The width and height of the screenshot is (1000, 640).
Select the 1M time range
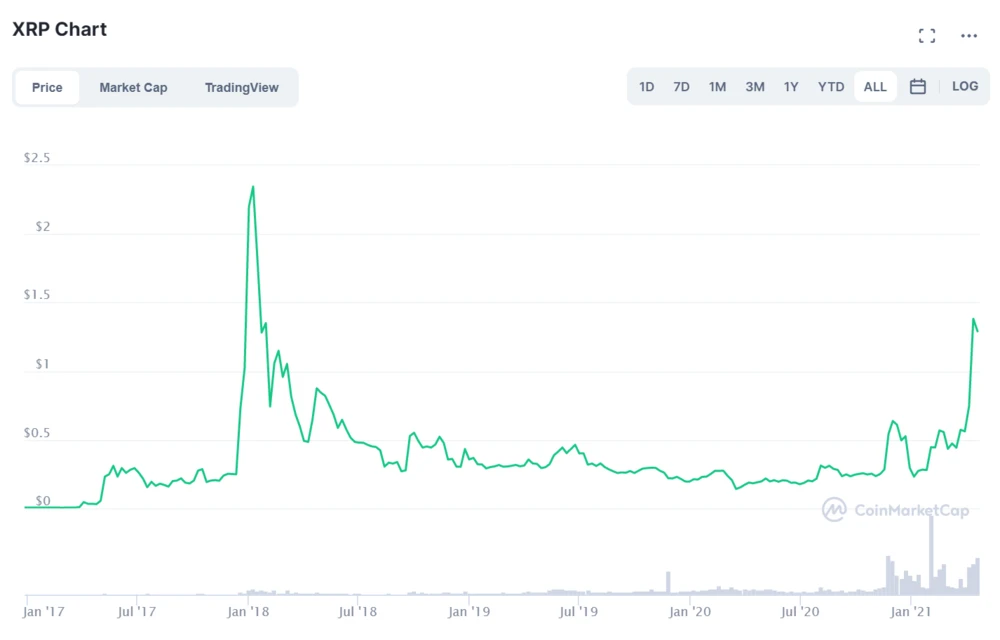717,87
